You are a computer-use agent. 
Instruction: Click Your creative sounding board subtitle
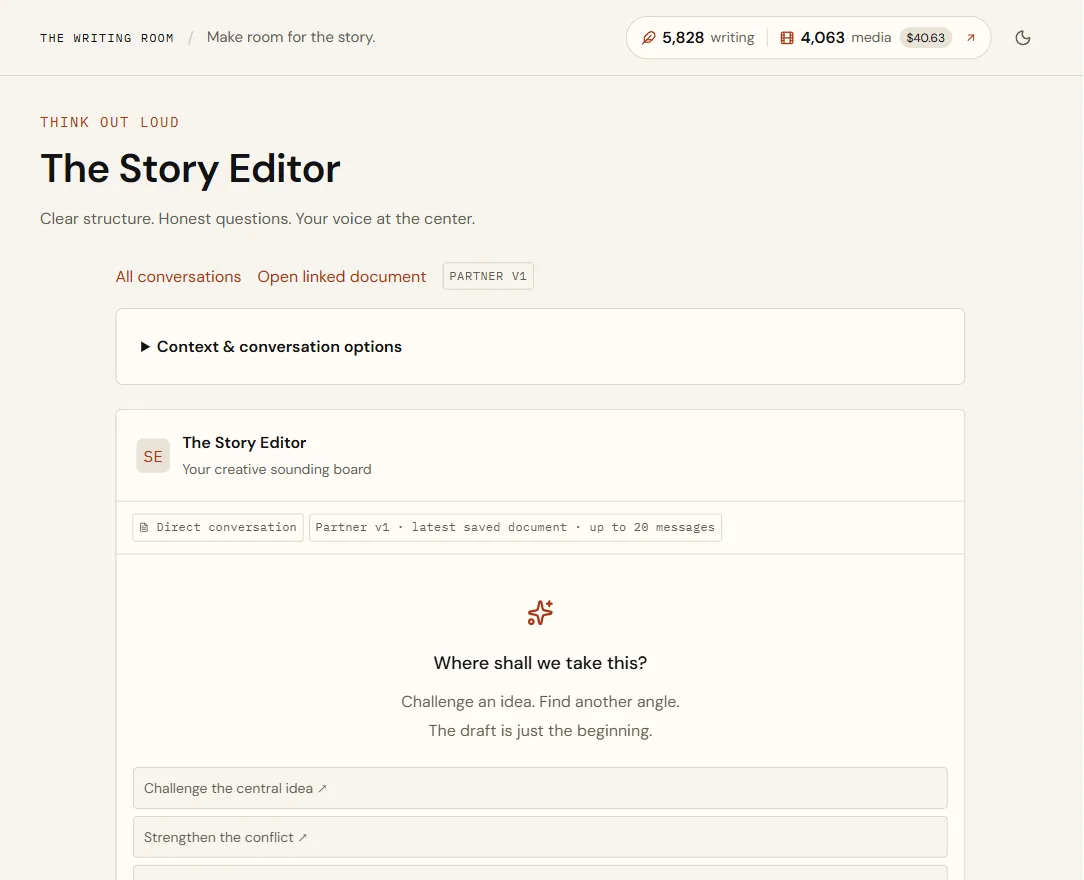[x=277, y=469]
